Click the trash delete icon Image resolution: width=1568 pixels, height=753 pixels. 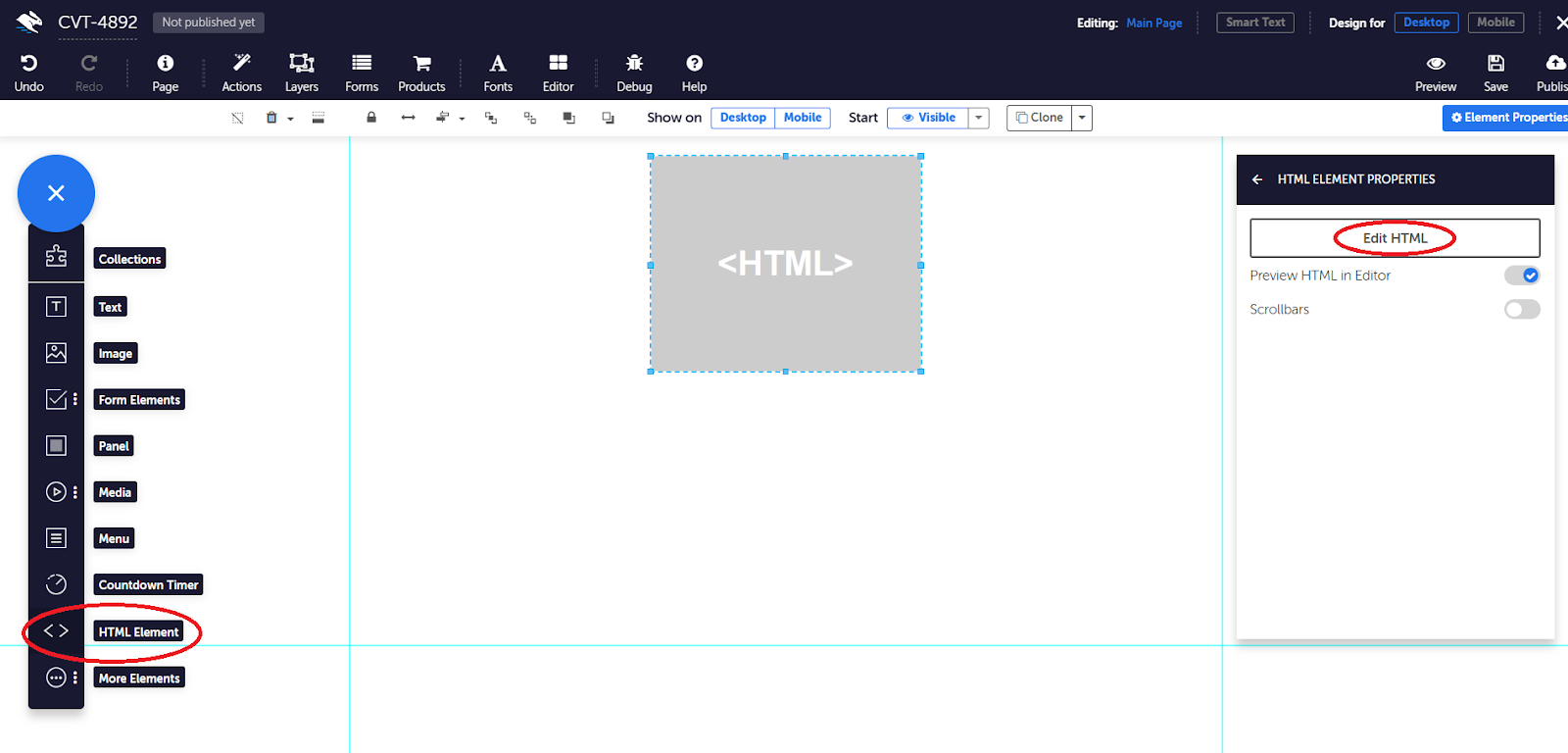(271, 118)
